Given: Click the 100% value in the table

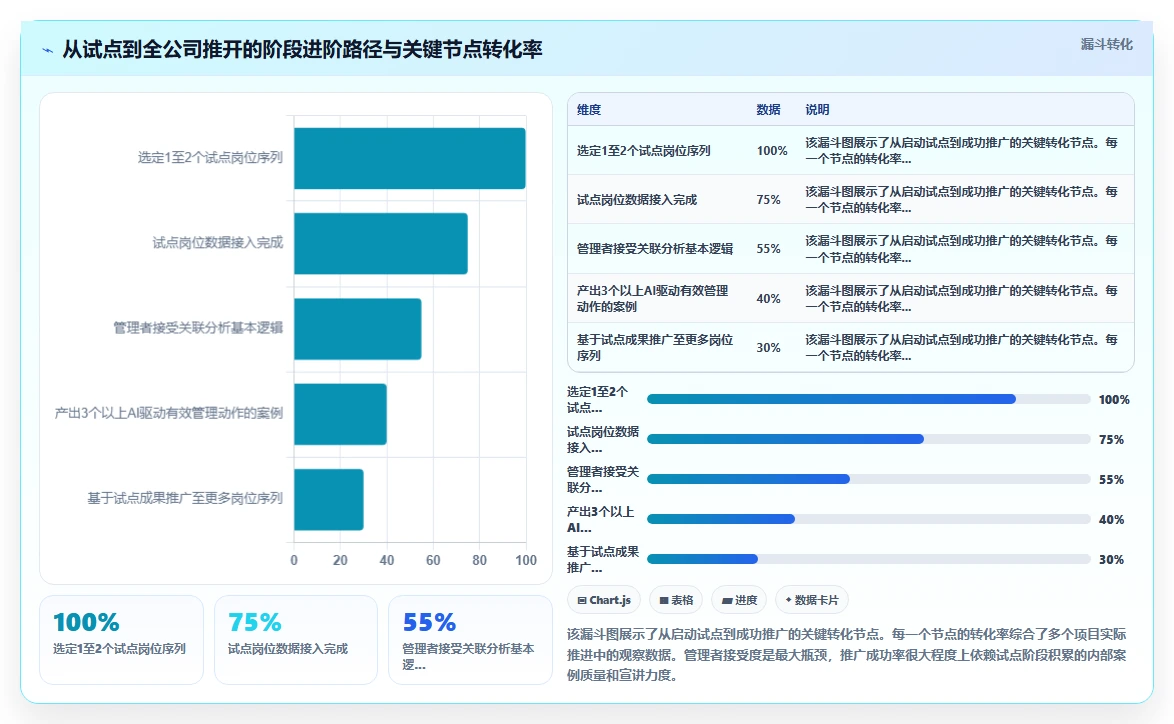Looking at the screenshot, I should tap(772, 150).
